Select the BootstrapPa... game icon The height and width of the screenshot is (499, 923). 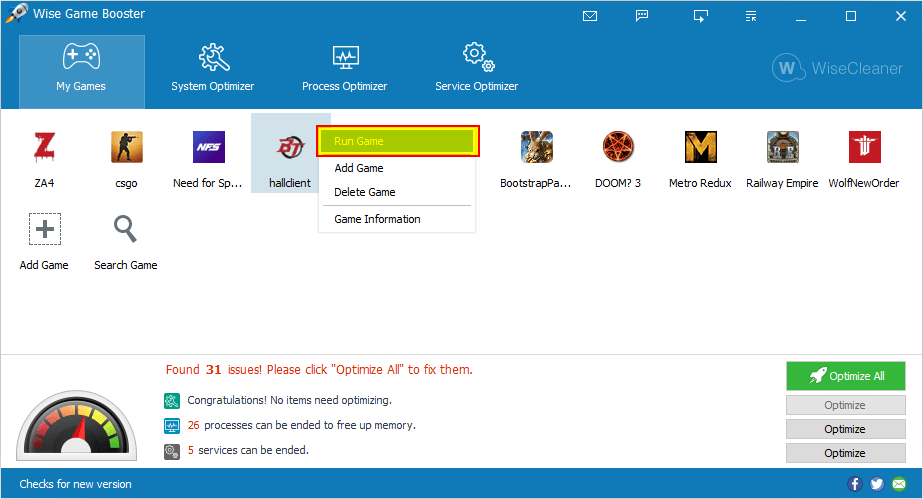pos(536,147)
